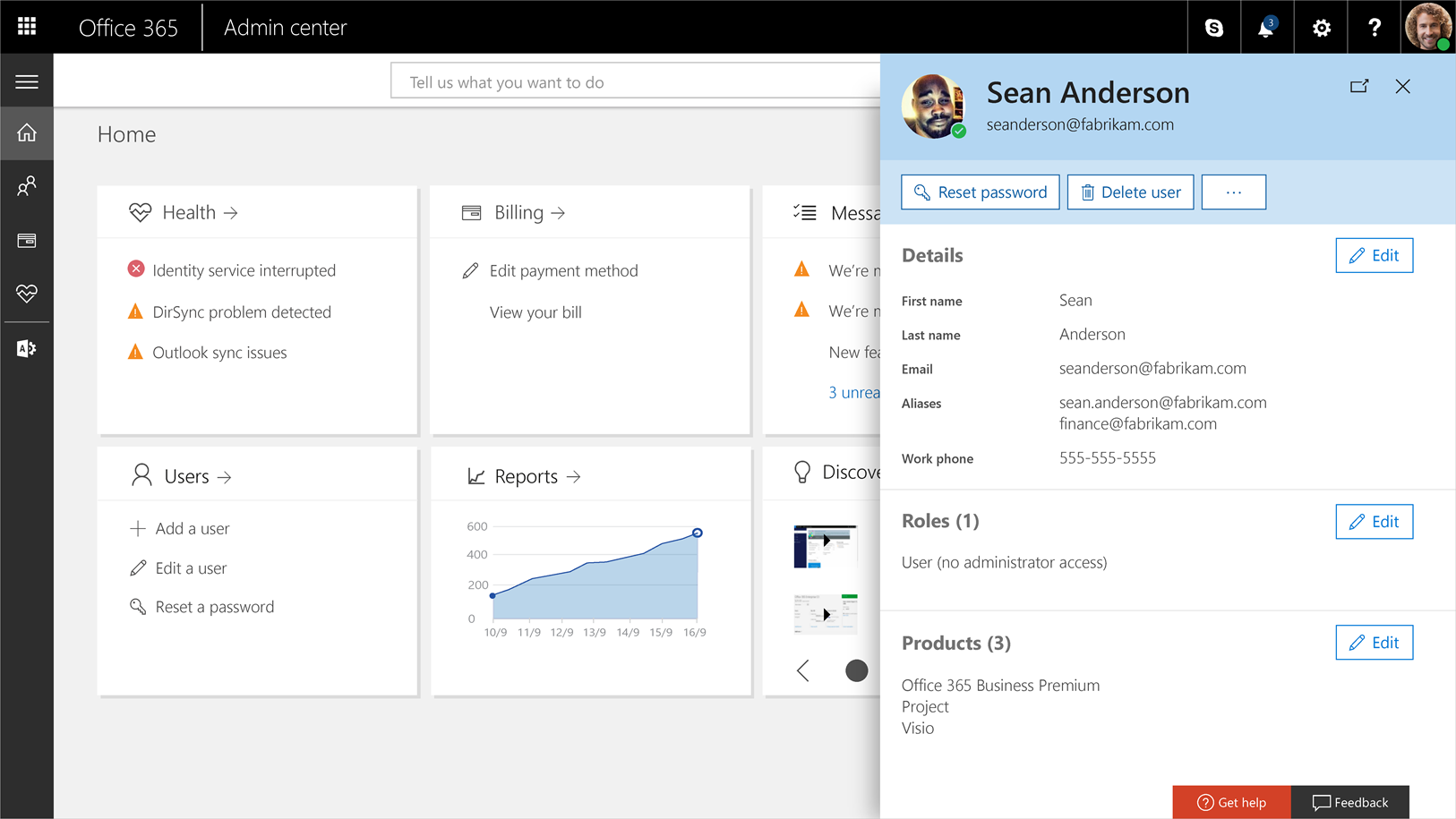
Task: Pop out Sean Anderson's profile card
Action: point(1359,86)
